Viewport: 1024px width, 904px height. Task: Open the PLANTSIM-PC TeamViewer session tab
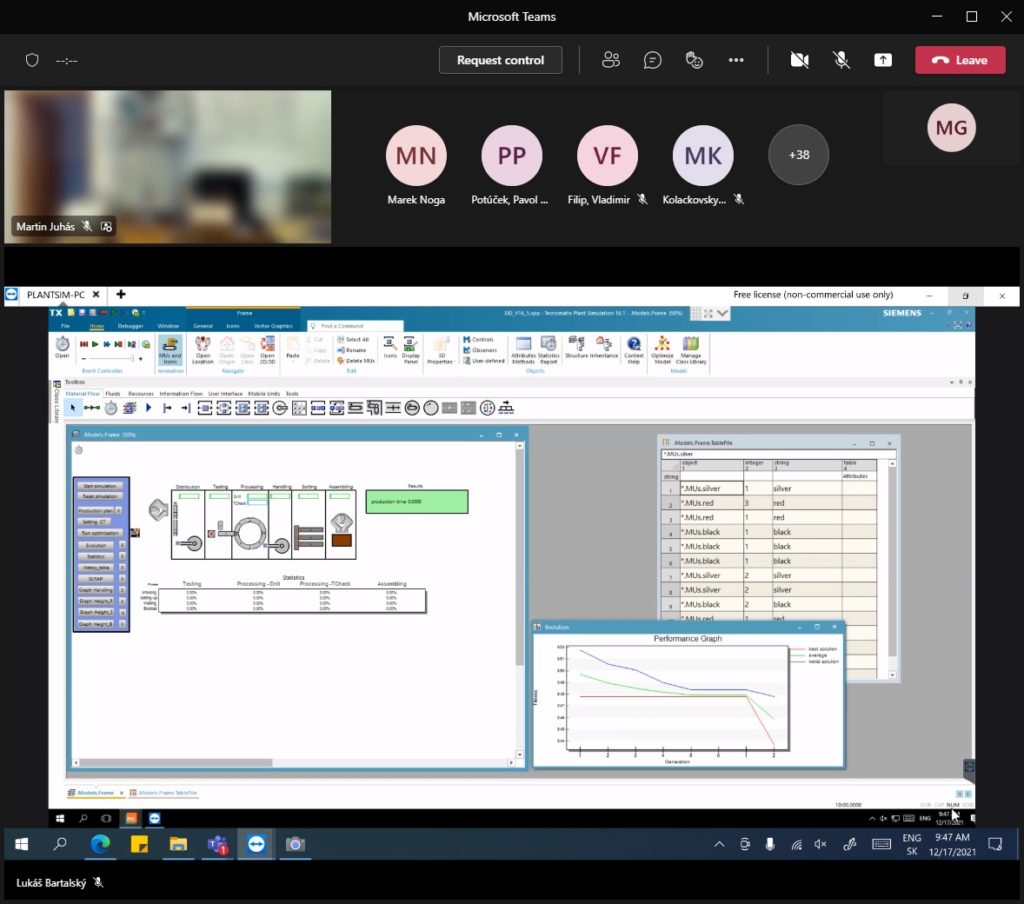click(56, 295)
